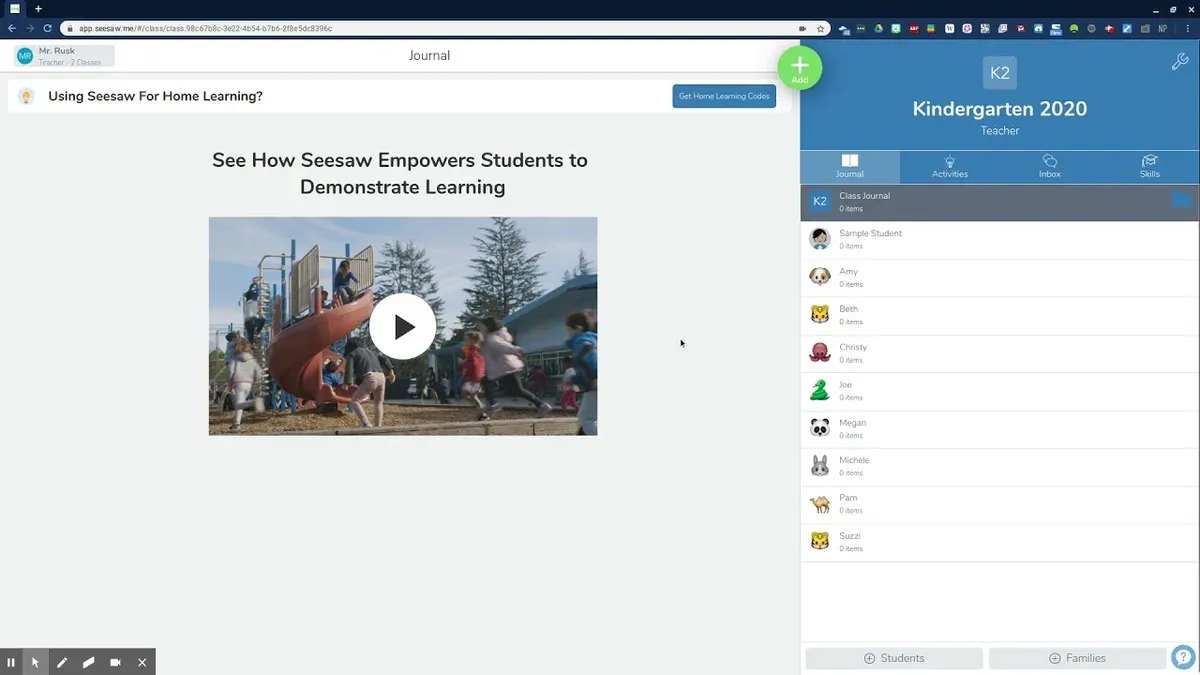Click the red ABP extension icon
Viewport: 1200px width, 675px height.
(914, 29)
